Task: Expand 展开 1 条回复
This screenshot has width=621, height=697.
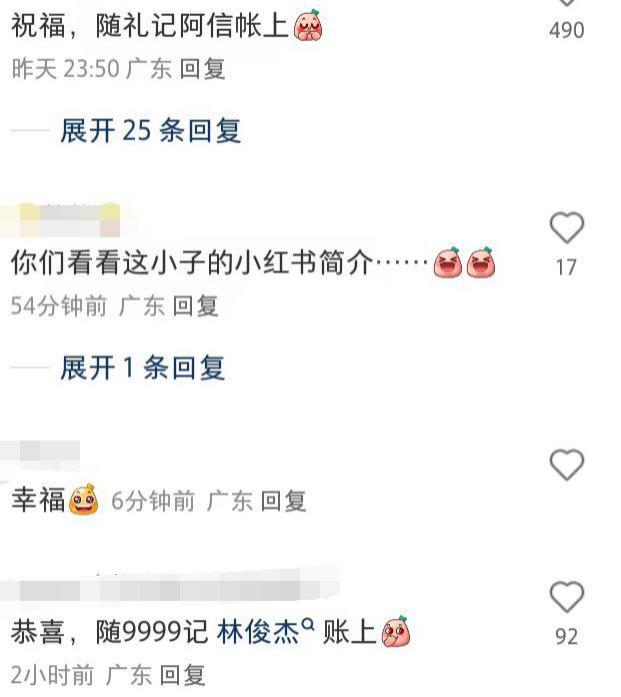Action: tap(142, 368)
